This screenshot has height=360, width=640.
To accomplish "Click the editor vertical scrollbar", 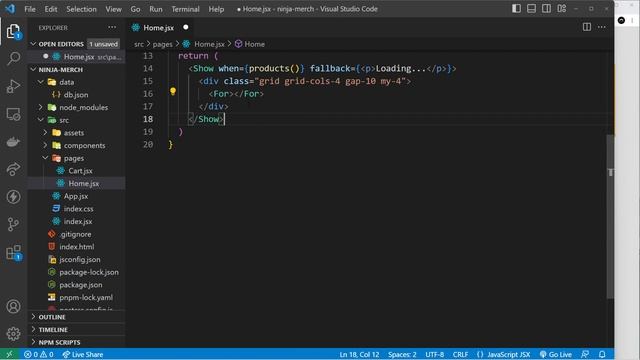I will pos(610,216).
